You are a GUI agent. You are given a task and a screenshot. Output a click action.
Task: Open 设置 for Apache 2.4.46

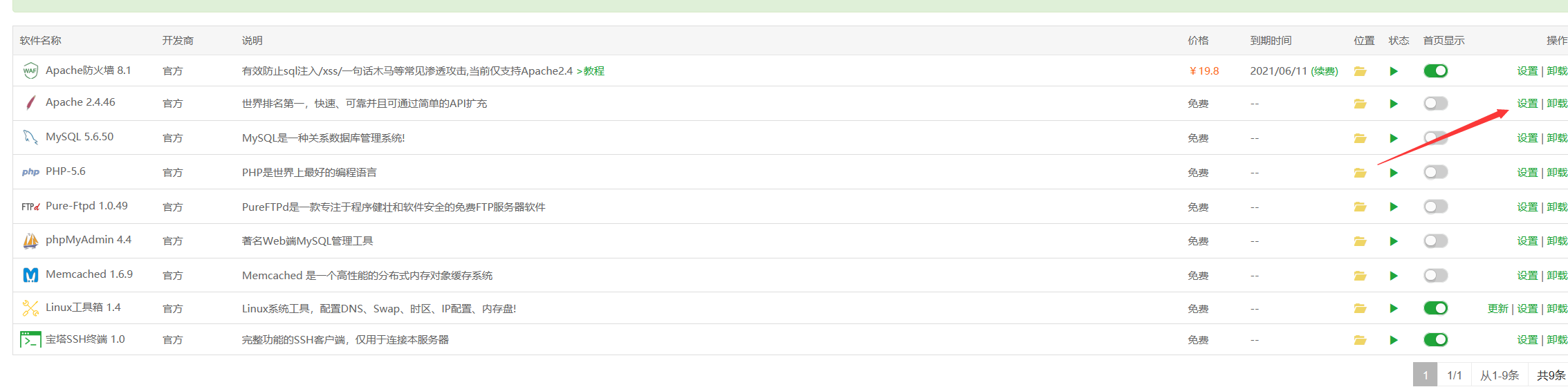coord(1527,103)
